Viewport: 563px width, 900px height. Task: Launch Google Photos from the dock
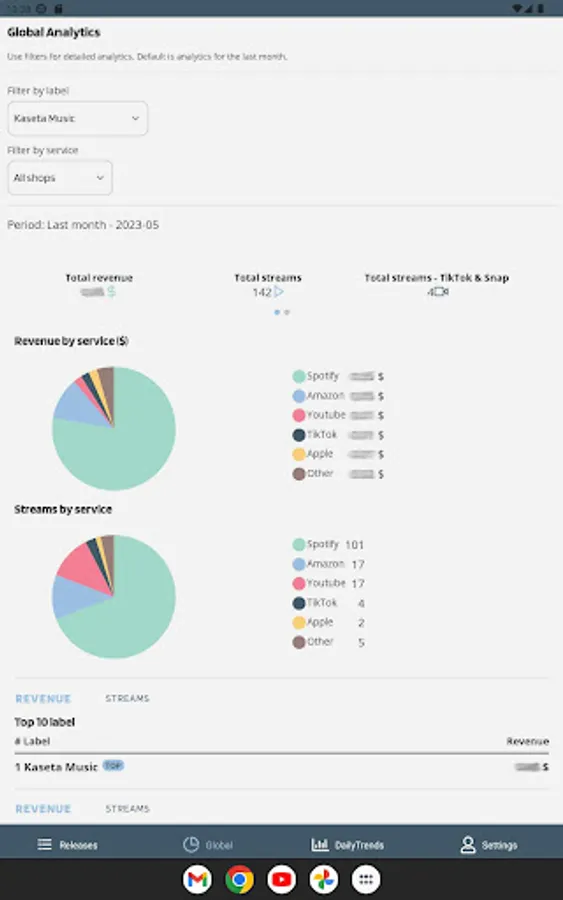[324, 879]
